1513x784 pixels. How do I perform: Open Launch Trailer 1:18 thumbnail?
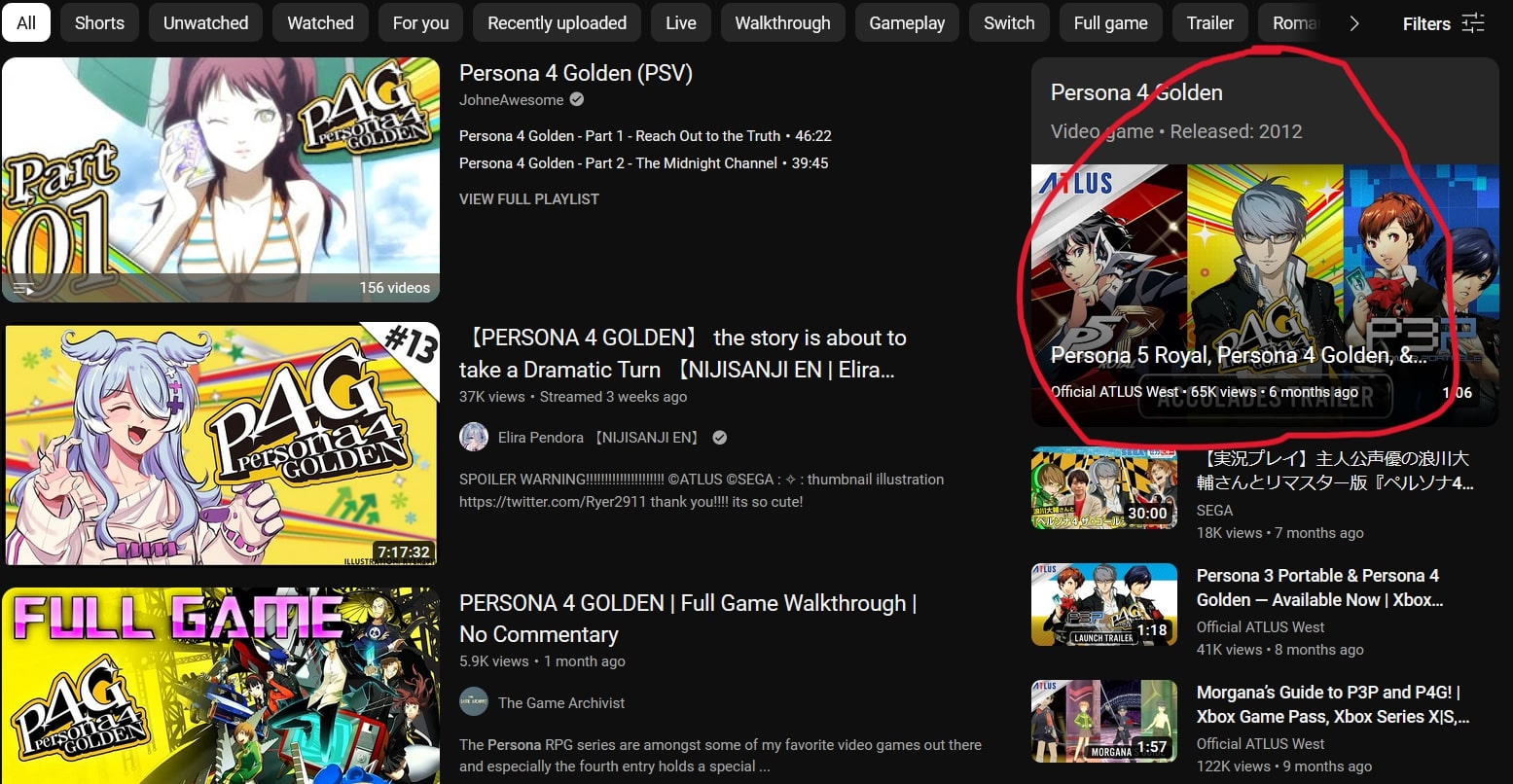(1104, 604)
